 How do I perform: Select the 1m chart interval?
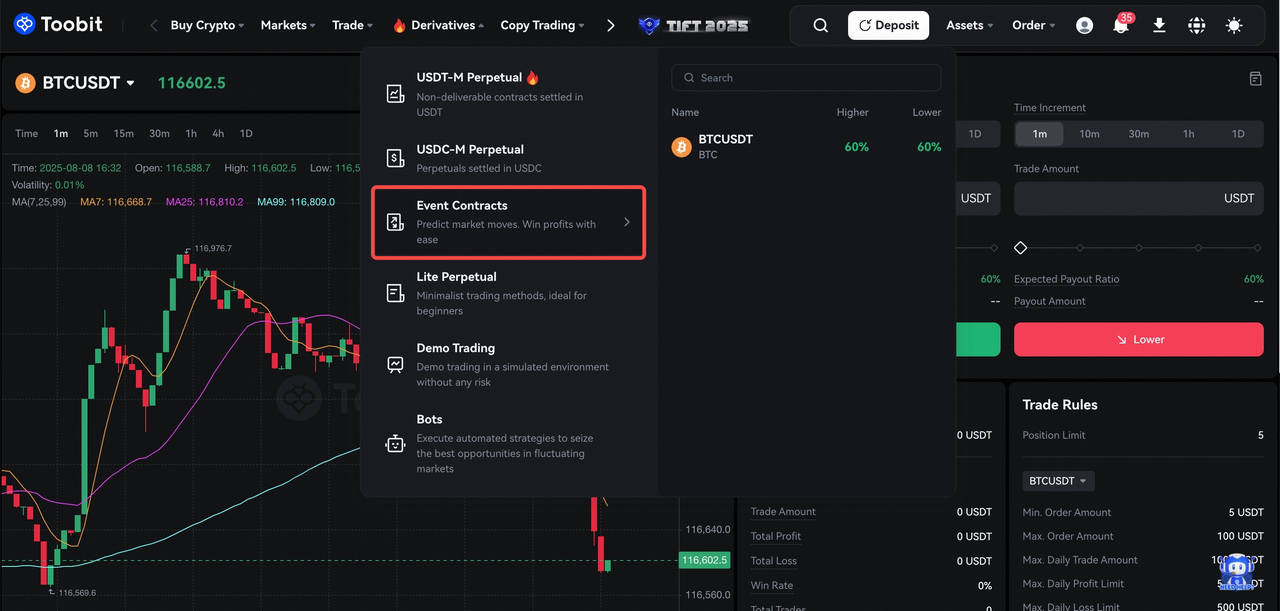[61, 133]
